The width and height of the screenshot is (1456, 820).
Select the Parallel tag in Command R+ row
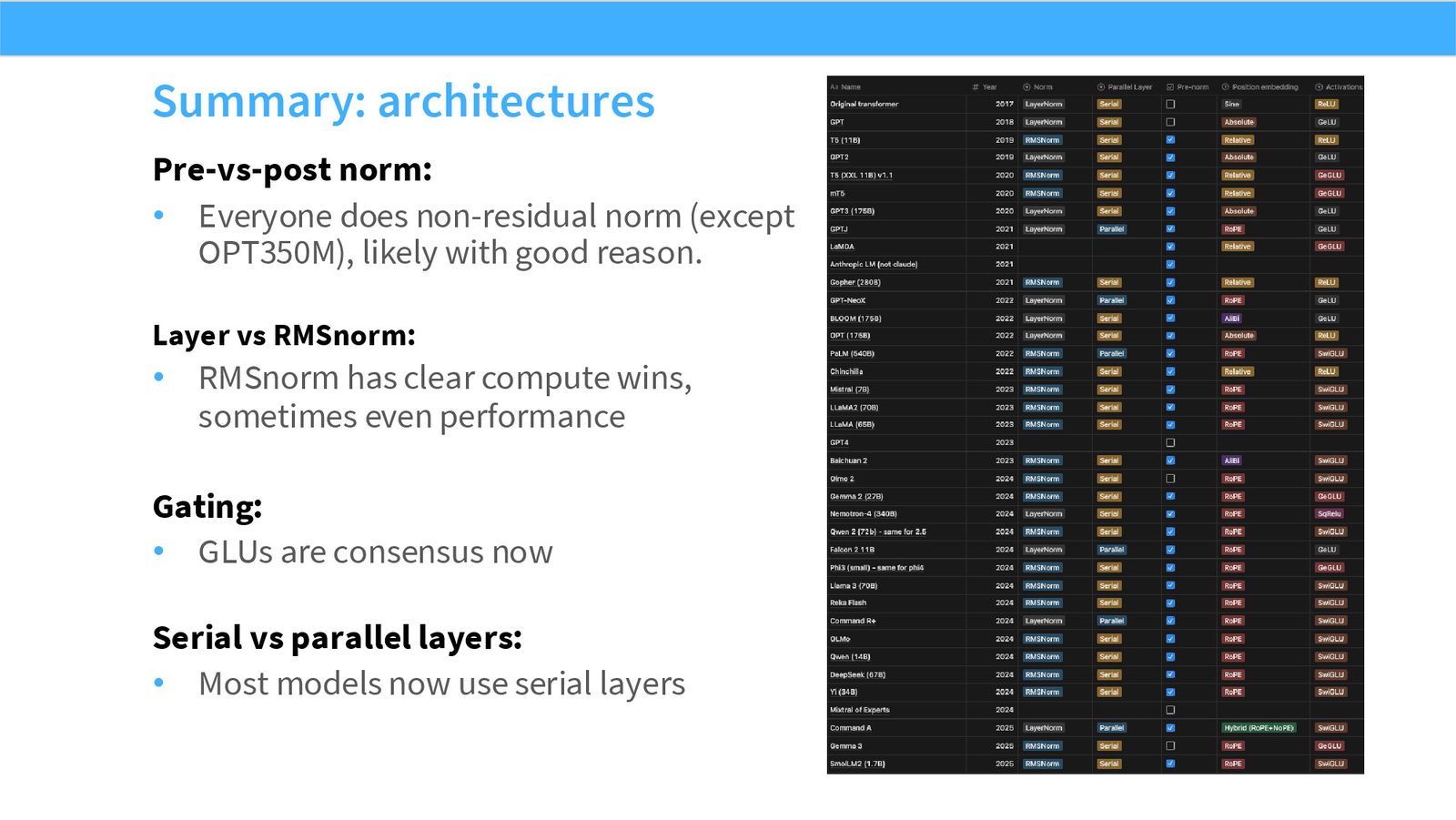pos(1111,622)
